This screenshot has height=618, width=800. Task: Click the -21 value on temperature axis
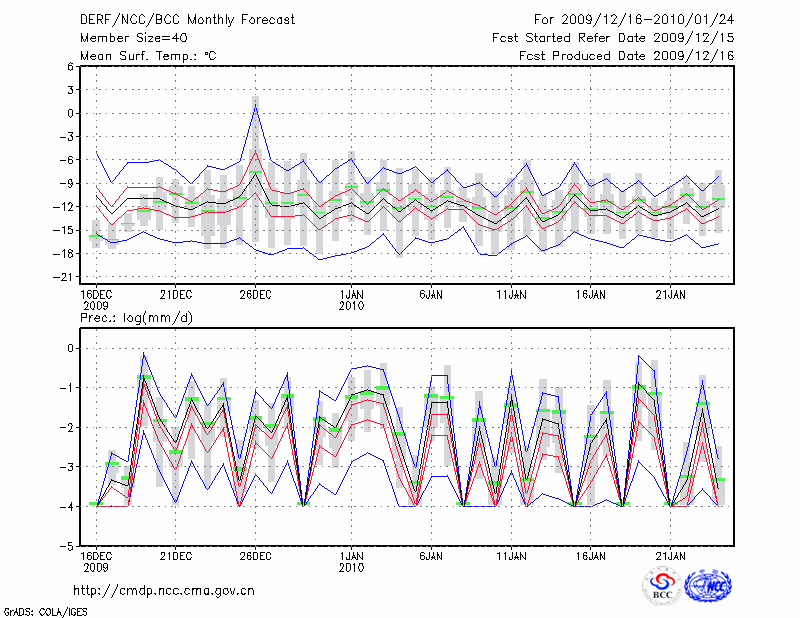pyautogui.click(x=69, y=277)
